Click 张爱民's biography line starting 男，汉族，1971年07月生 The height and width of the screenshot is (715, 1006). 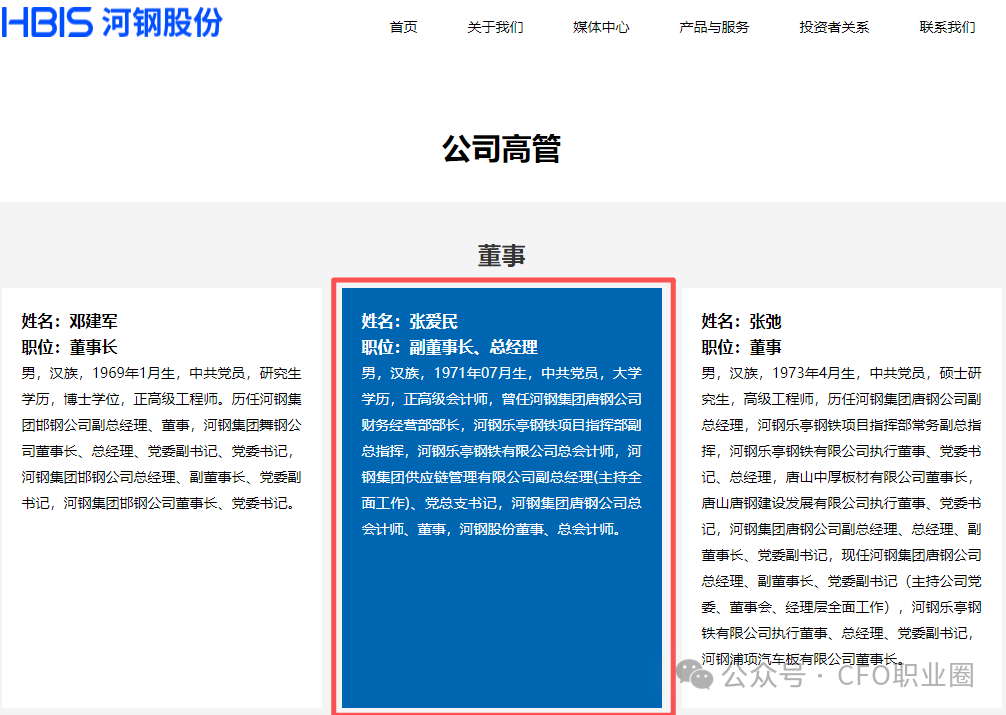coord(502,374)
